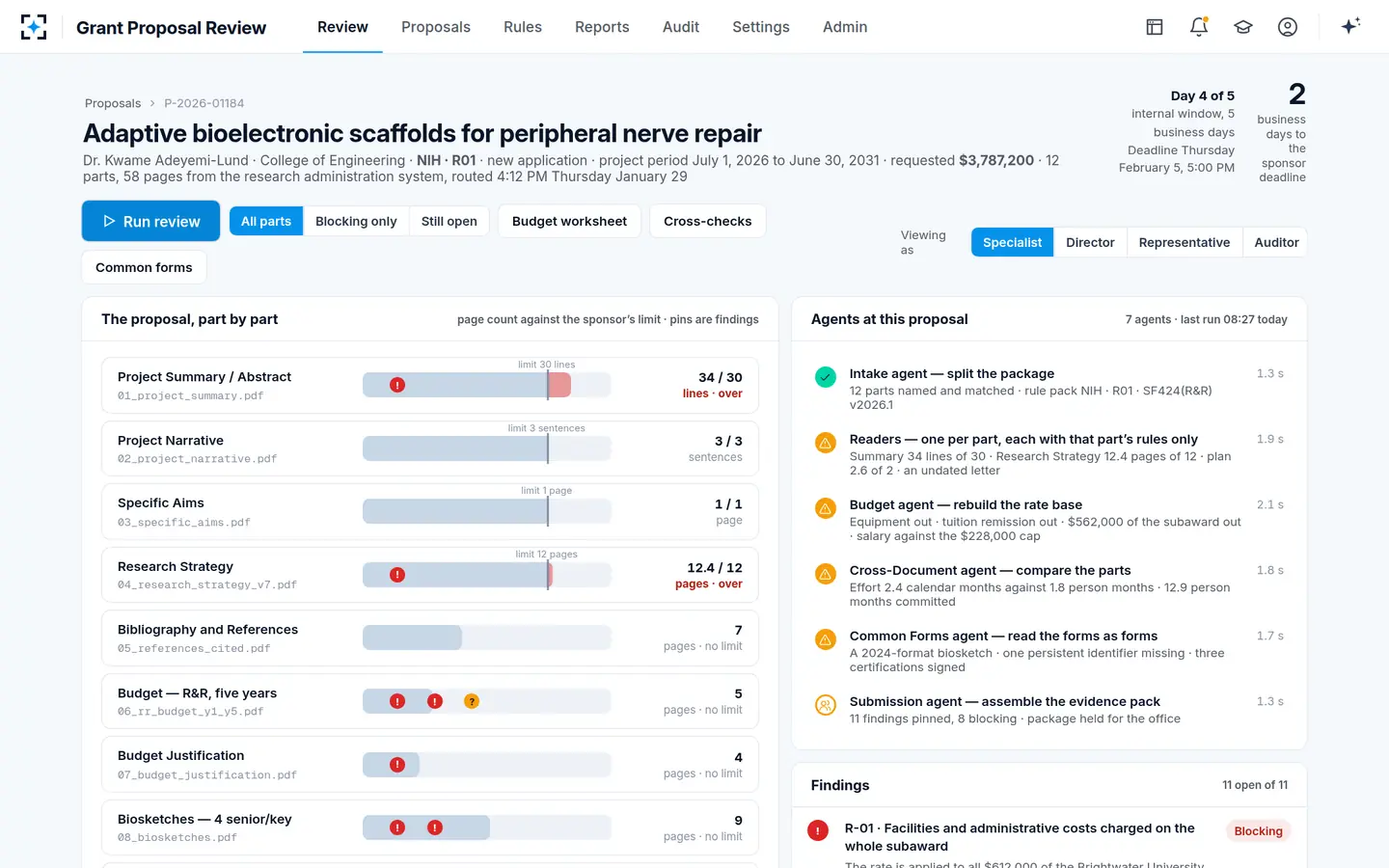Viewport: 1389px width, 868px height.
Task: Click the warning icon beside Budget agent
Action: pos(826,508)
